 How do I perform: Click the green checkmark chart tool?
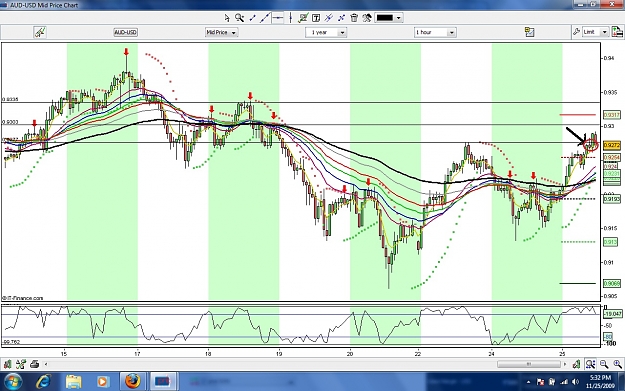coord(303,18)
